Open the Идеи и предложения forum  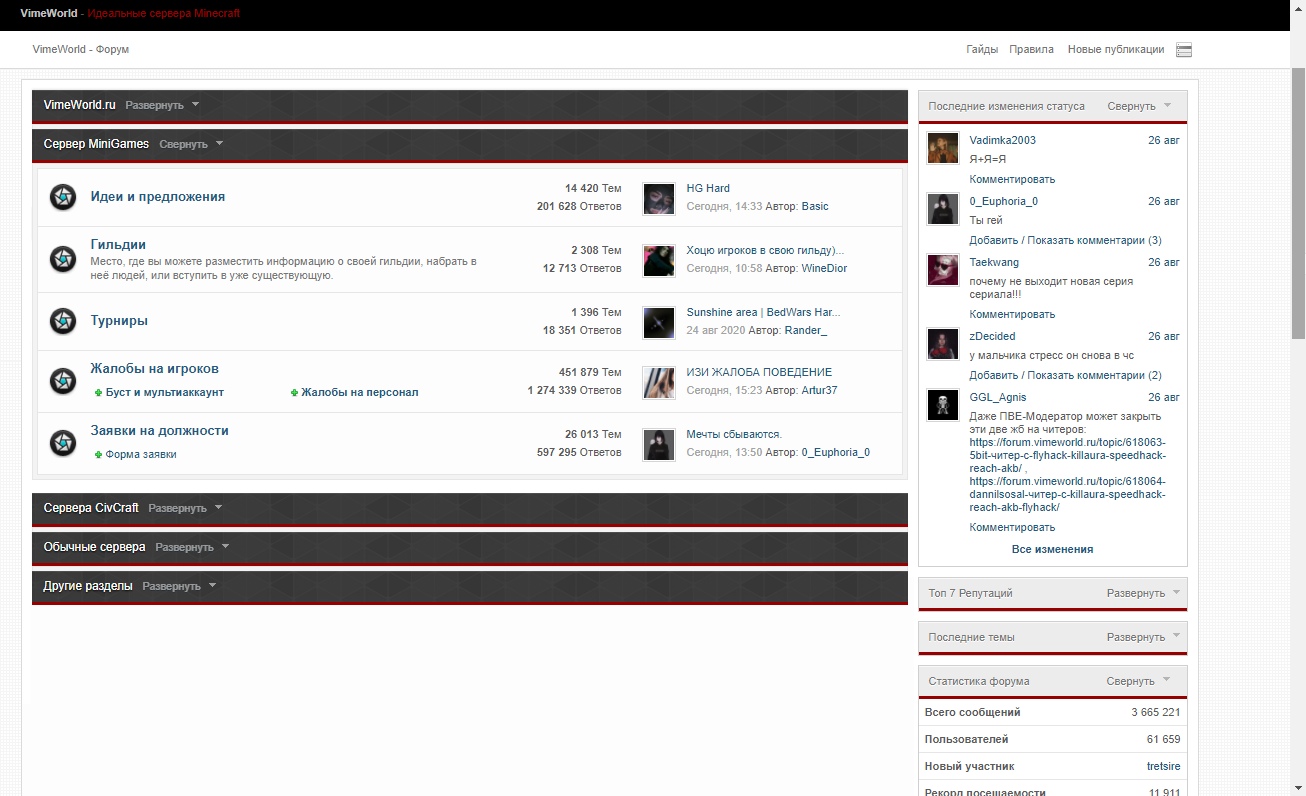(x=157, y=197)
